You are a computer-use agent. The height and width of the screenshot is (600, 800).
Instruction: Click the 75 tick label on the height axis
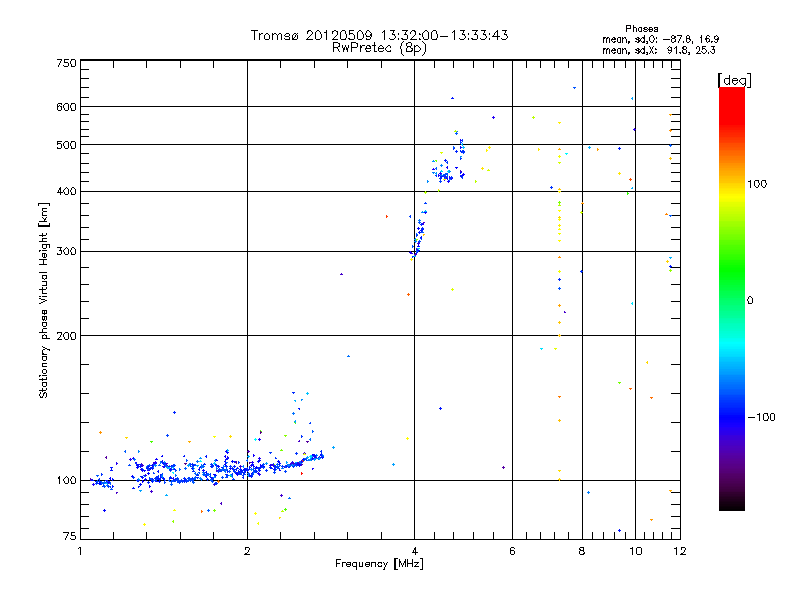pyautogui.click(x=70, y=536)
